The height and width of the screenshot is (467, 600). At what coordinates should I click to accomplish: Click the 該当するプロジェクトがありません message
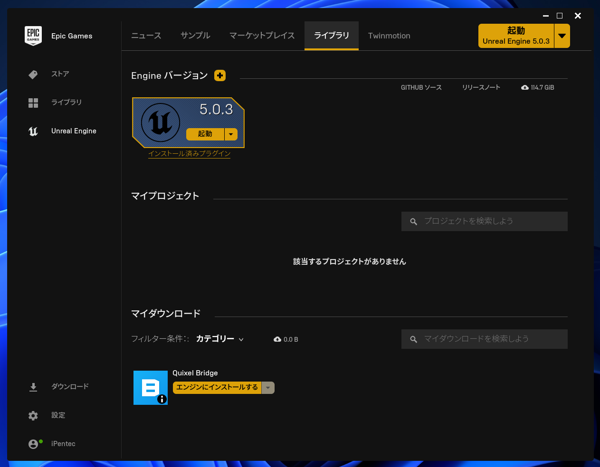(349, 261)
